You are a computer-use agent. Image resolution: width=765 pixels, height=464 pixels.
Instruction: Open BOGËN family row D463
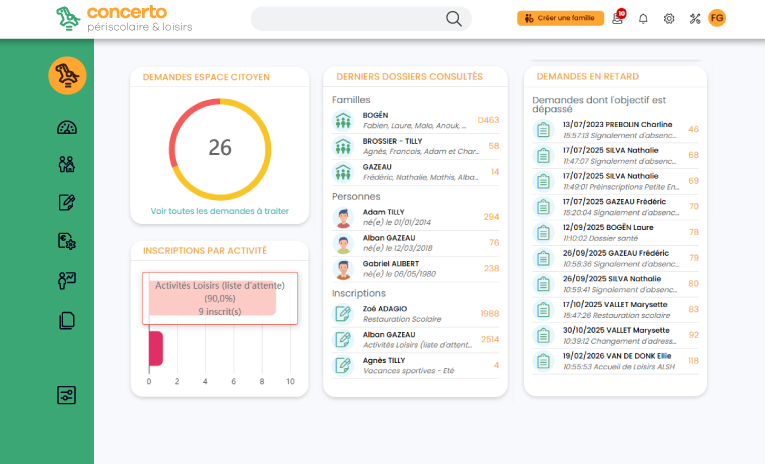pyautogui.click(x=415, y=121)
